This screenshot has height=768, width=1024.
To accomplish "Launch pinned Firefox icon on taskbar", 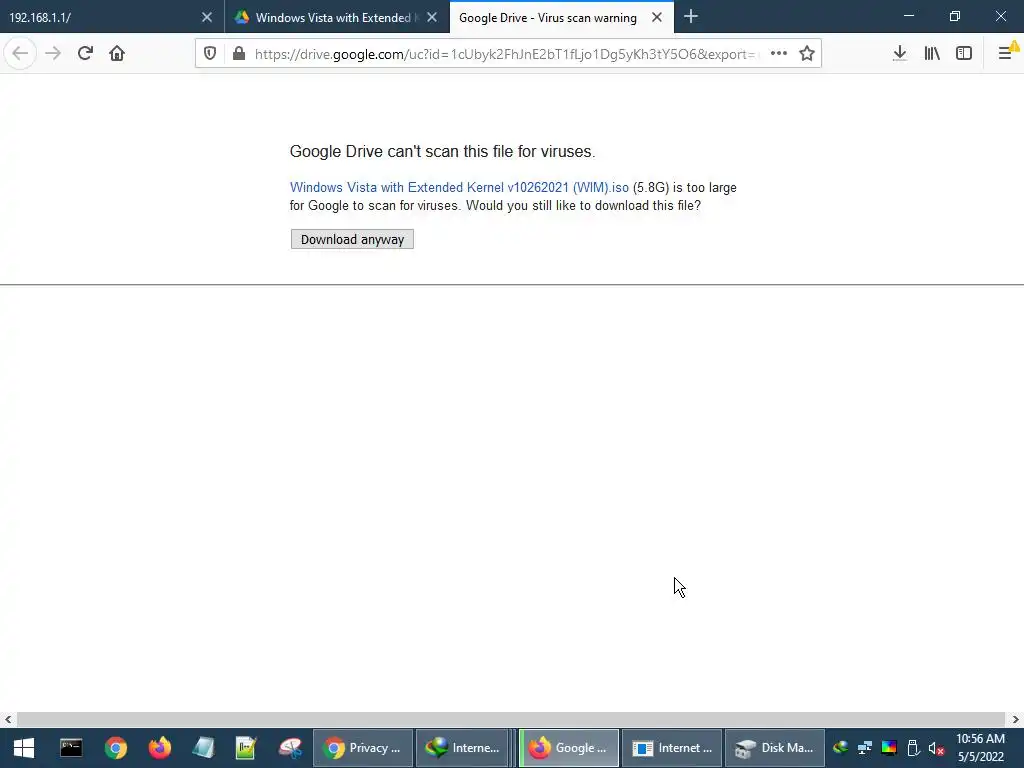I will point(159,748).
